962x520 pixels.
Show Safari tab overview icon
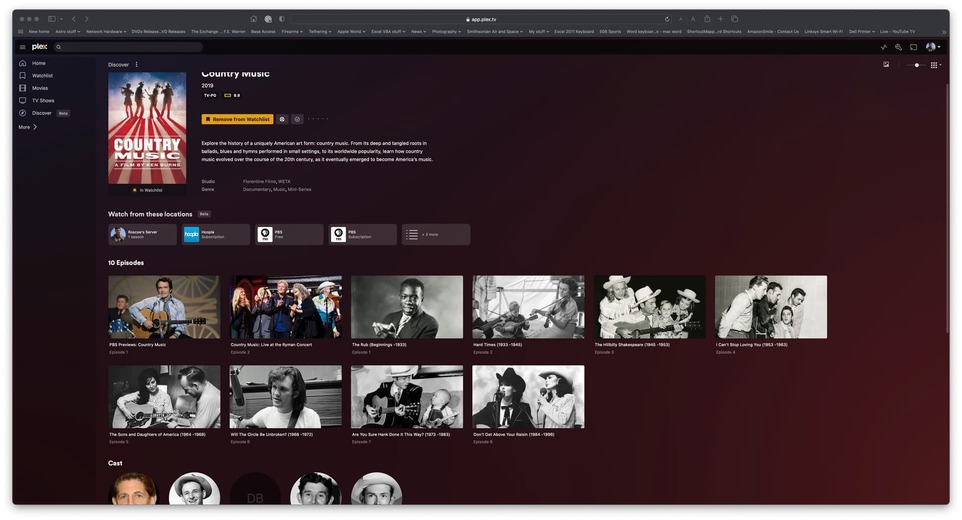[734, 19]
